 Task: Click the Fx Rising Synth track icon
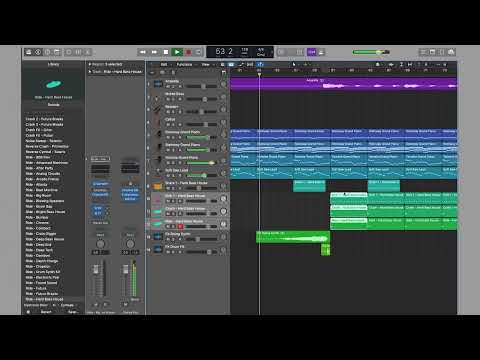pyautogui.click(x=158, y=237)
